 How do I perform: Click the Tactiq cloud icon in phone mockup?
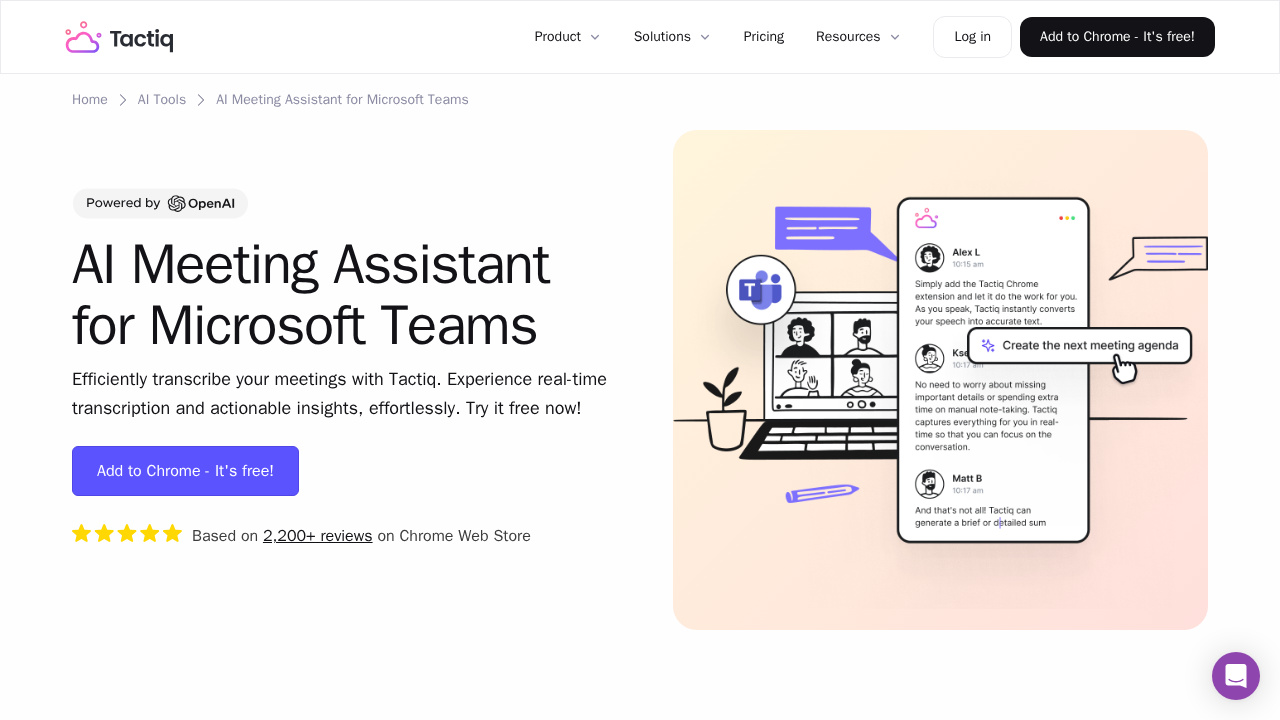926,218
